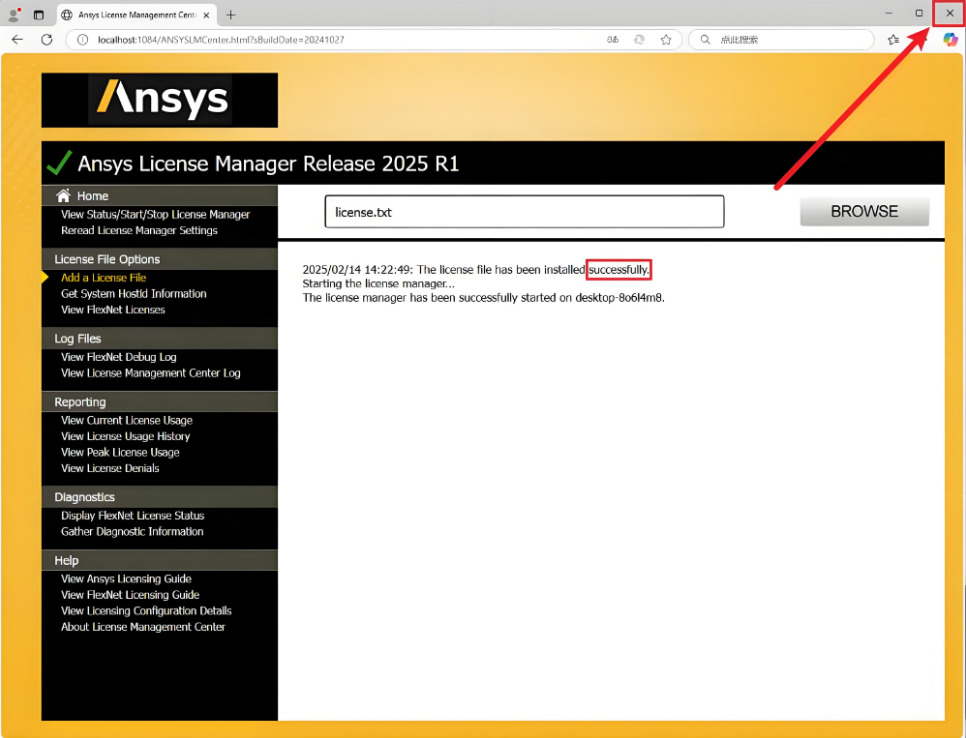Viewport: 966px width, 738px height.
Task: Click the search magnifier icon
Action: [705, 39]
